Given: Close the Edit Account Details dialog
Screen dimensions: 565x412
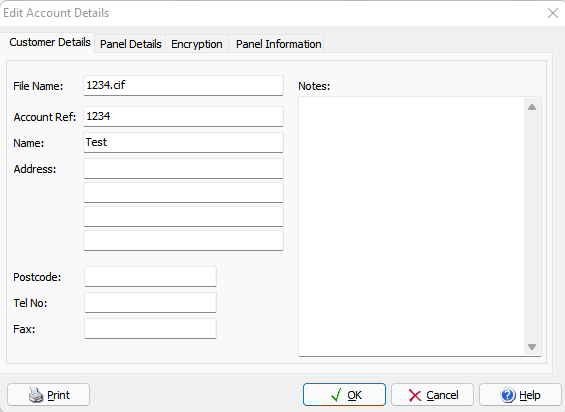Looking at the screenshot, I should coord(553,13).
